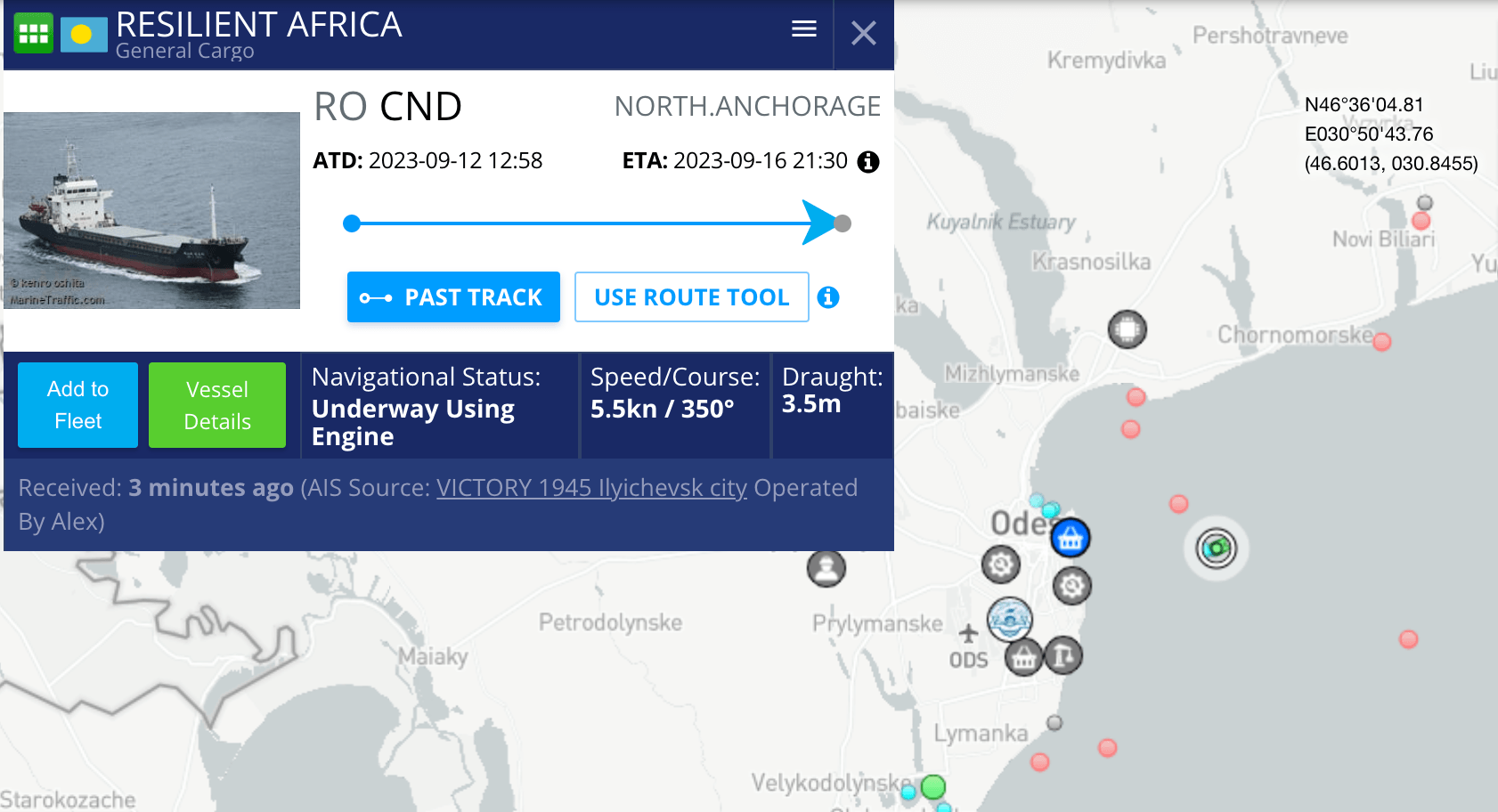Select the crane port marker on map
This screenshot has height=812, width=1498.
point(1062,655)
